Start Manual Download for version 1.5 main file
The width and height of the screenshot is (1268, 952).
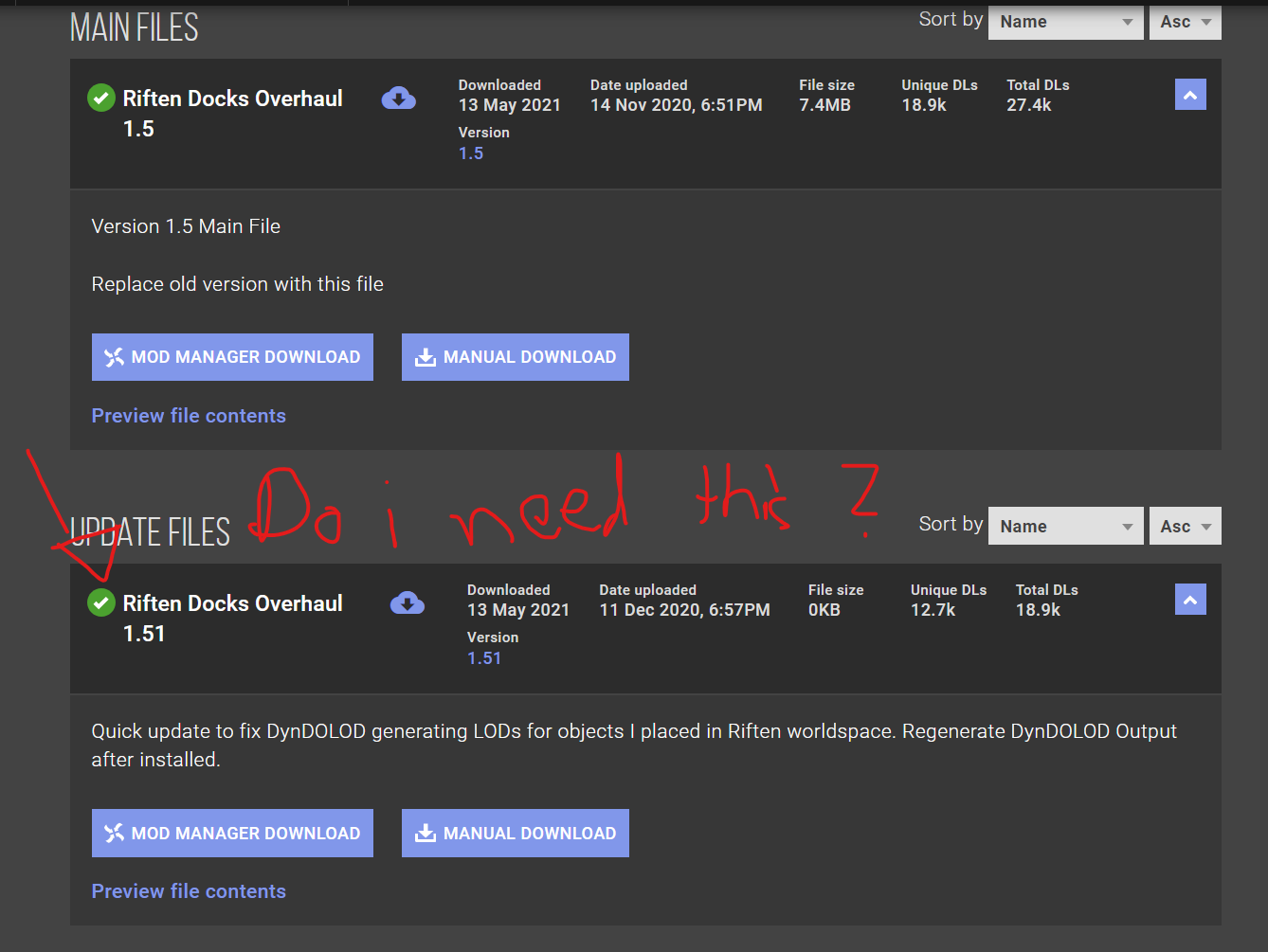point(516,357)
